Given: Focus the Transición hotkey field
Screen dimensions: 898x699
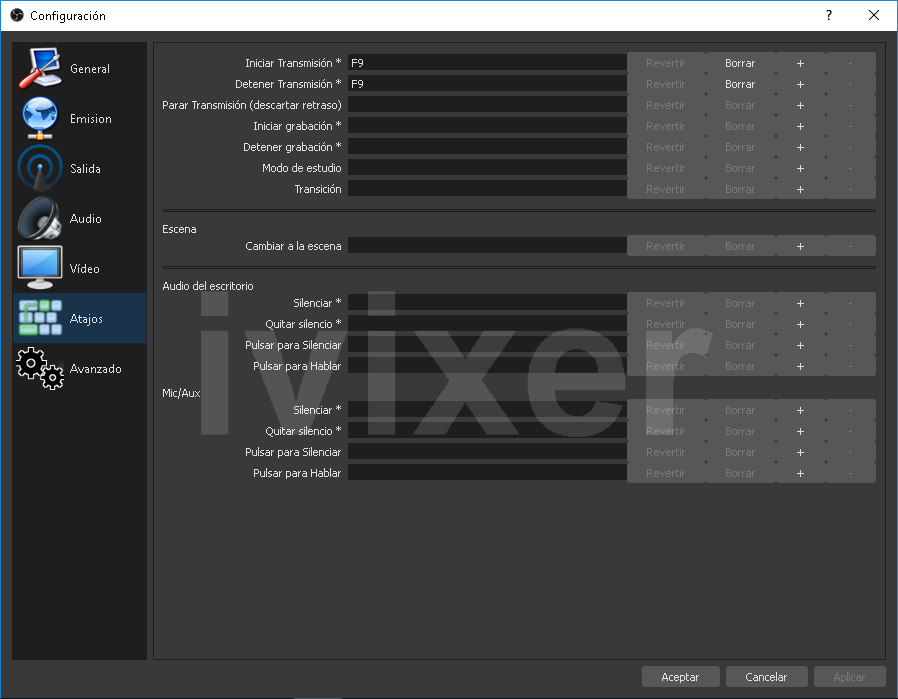Looking at the screenshot, I should tap(487, 189).
